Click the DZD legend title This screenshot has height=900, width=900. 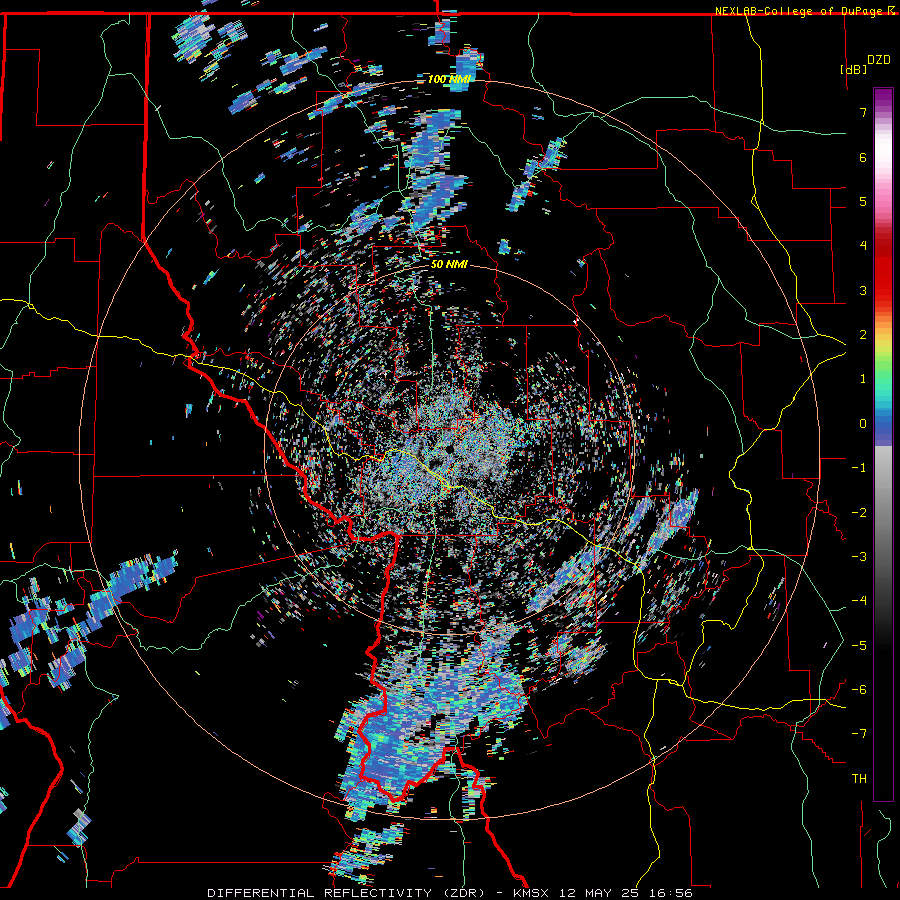(879, 60)
